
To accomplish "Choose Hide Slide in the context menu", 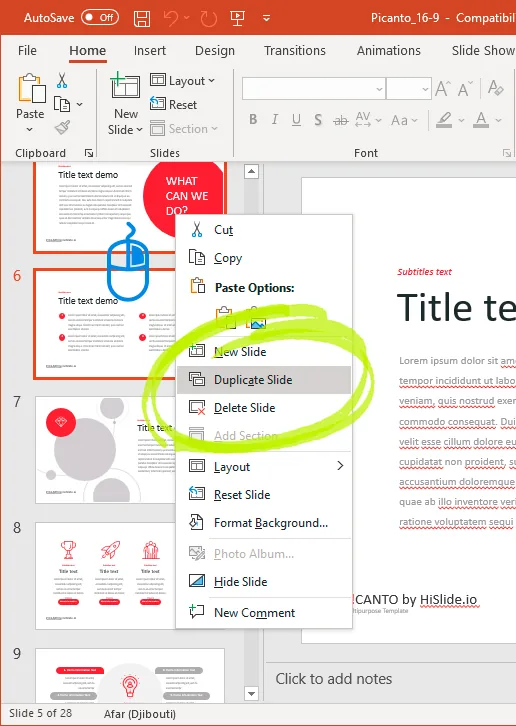I will [x=264, y=582].
